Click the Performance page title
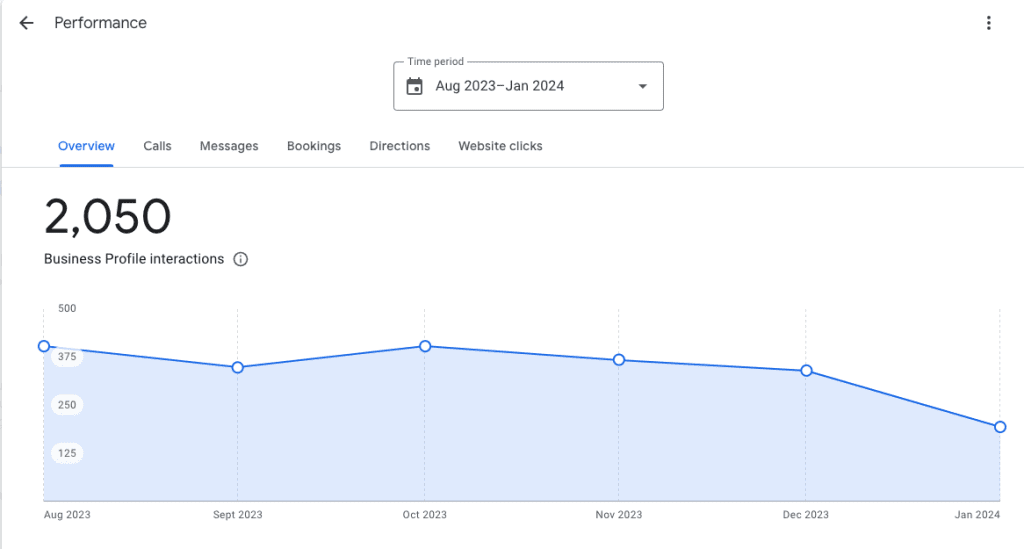The height and width of the screenshot is (549, 1024). (x=101, y=24)
